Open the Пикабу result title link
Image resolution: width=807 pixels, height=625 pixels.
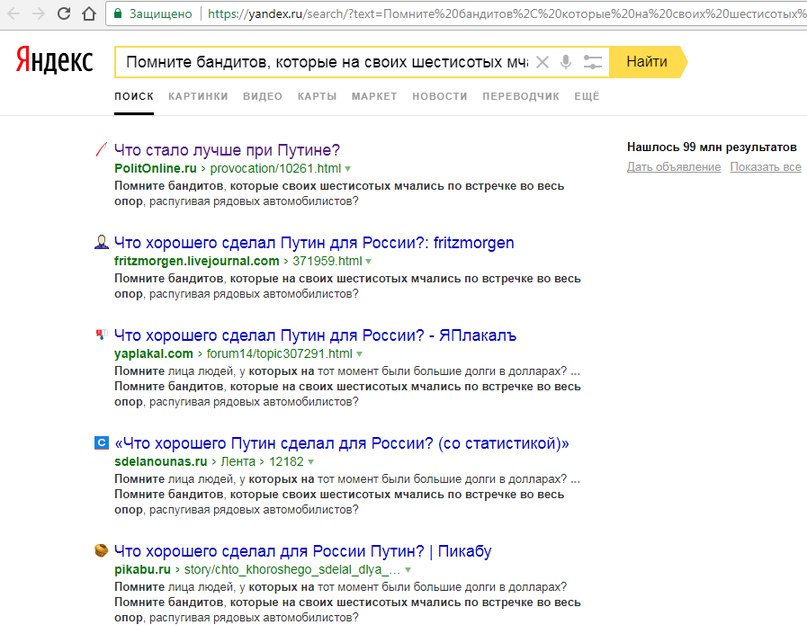point(303,551)
